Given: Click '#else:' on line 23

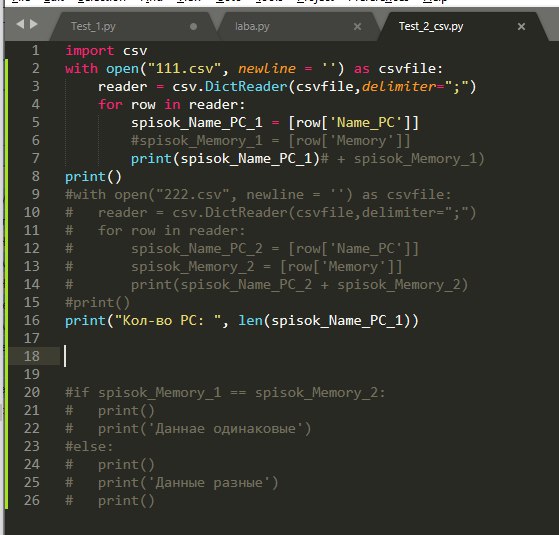Looking at the screenshot, I should [89, 447].
